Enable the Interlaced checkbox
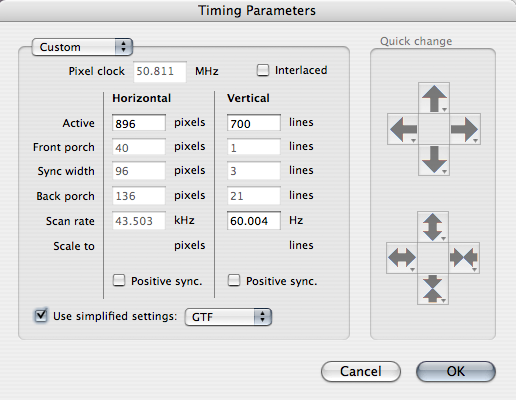Image resolution: width=516 pixels, height=400 pixels. point(263,70)
